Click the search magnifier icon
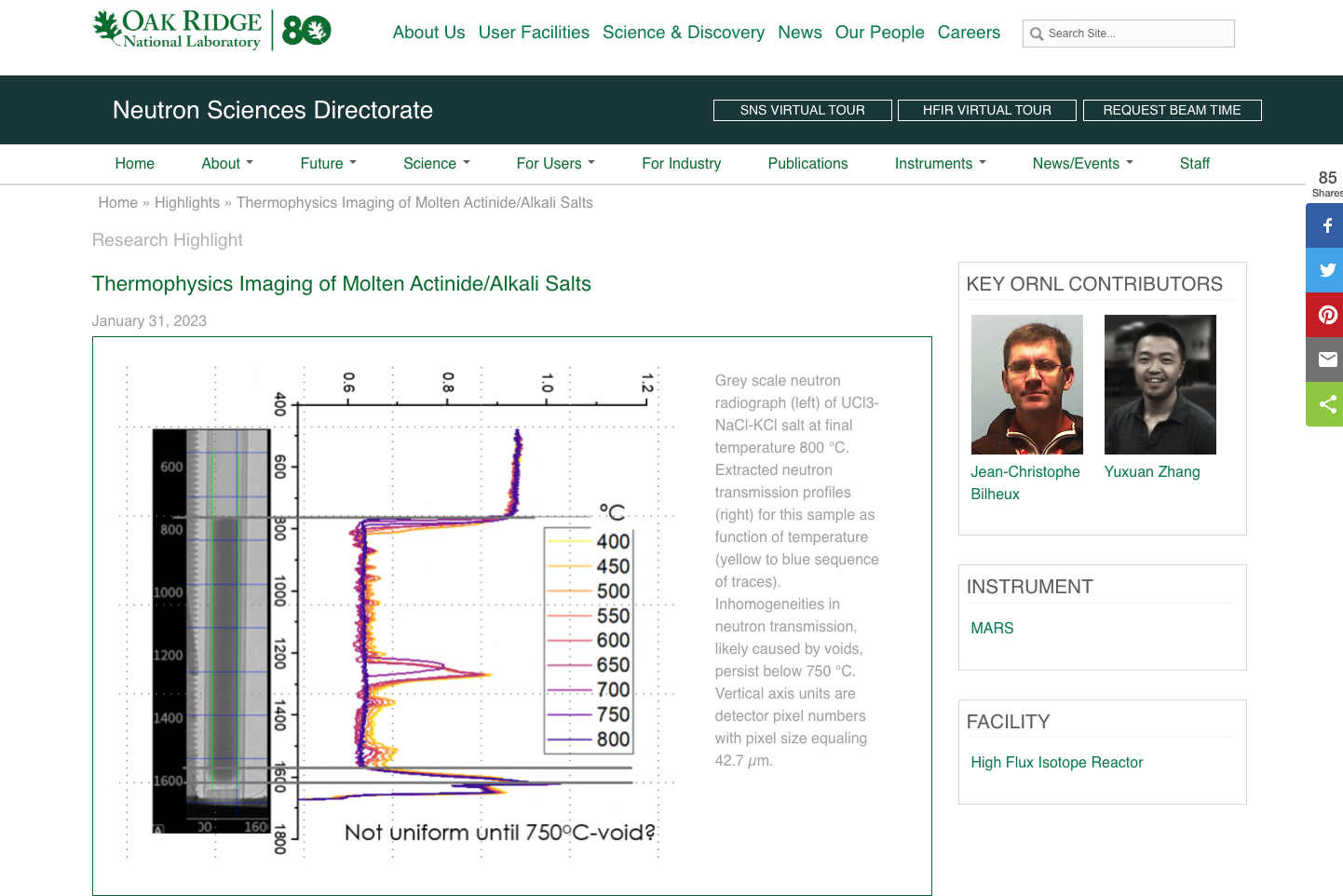Image resolution: width=1343 pixels, height=896 pixels. pos(1037,34)
